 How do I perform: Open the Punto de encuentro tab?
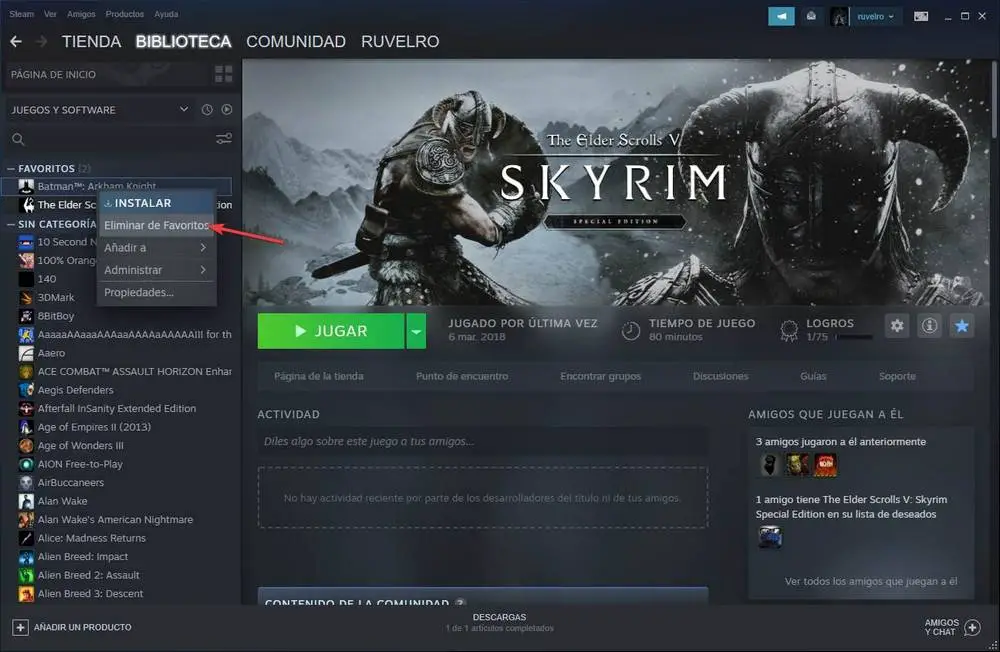[x=462, y=376]
